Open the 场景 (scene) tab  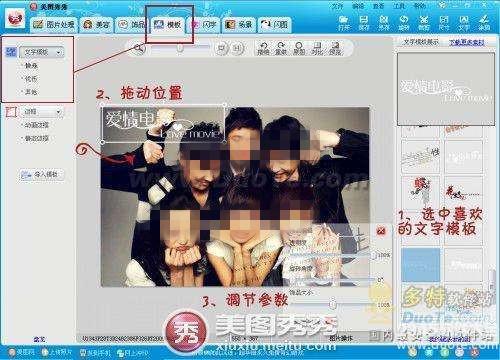tap(239, 25)
